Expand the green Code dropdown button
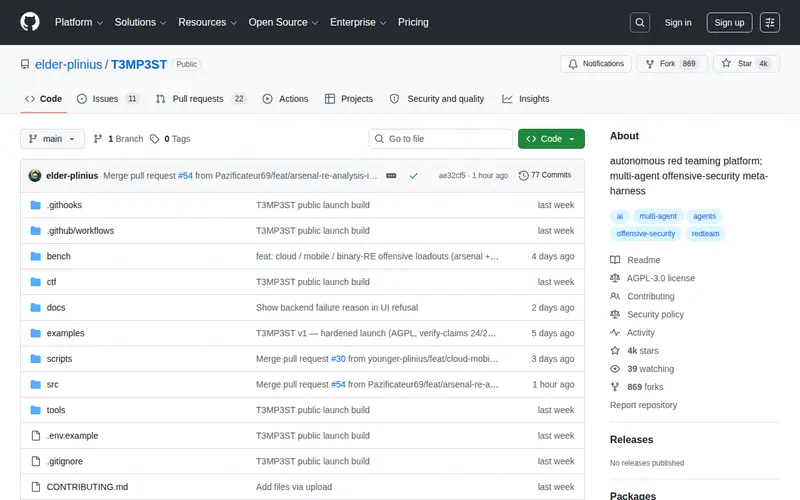 (x=551, y=139)
